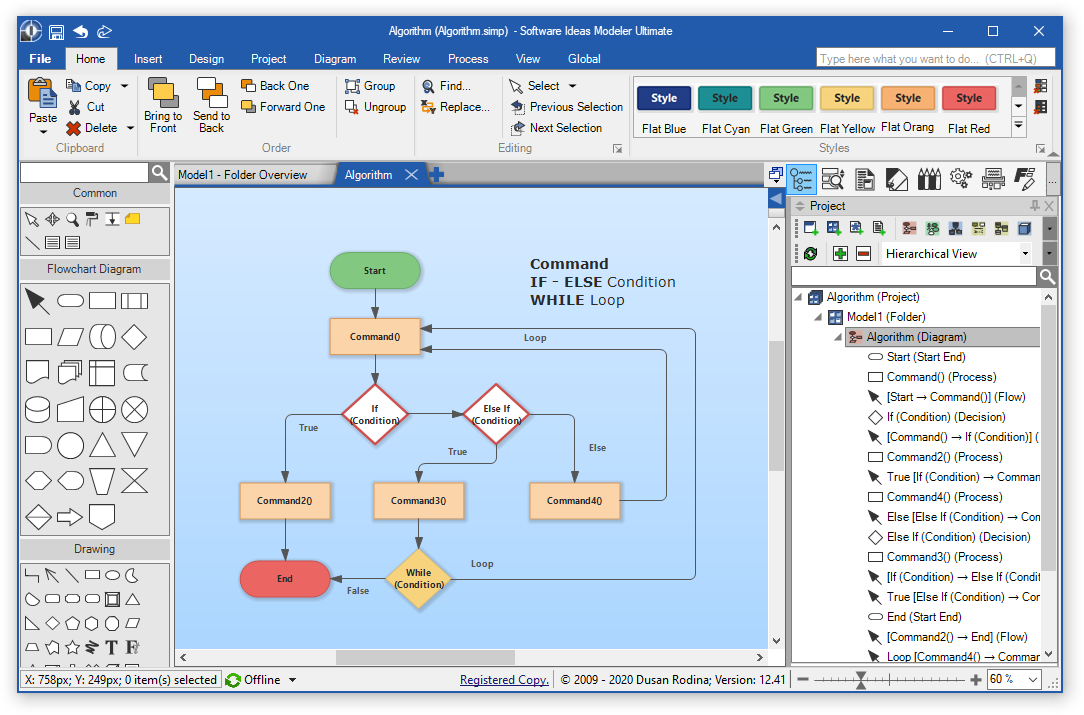Create new flowchart diagram from project toolbar
Screen dimensions: 1084x715
click(x=910, y=228)
